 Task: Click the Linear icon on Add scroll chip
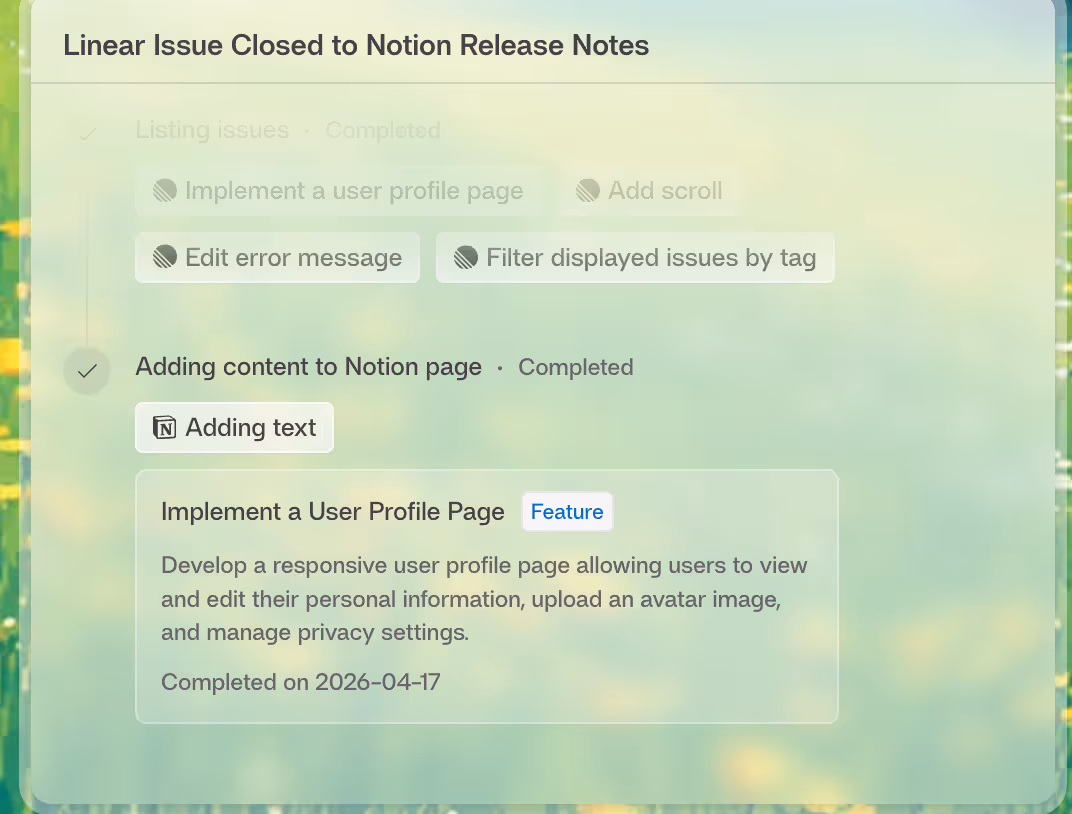[x=588, y=190]
